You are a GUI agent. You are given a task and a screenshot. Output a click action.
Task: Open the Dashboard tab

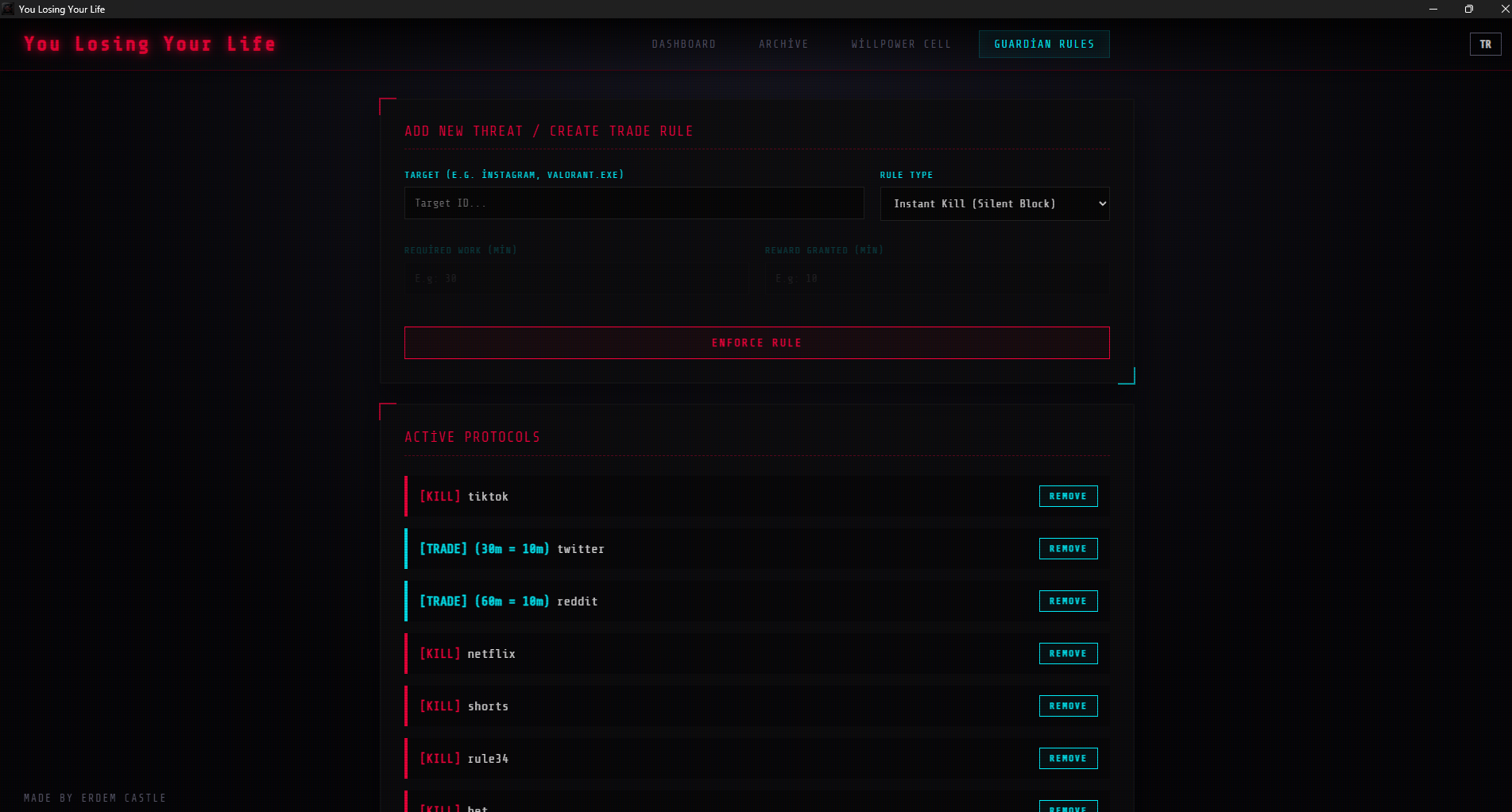683,44
